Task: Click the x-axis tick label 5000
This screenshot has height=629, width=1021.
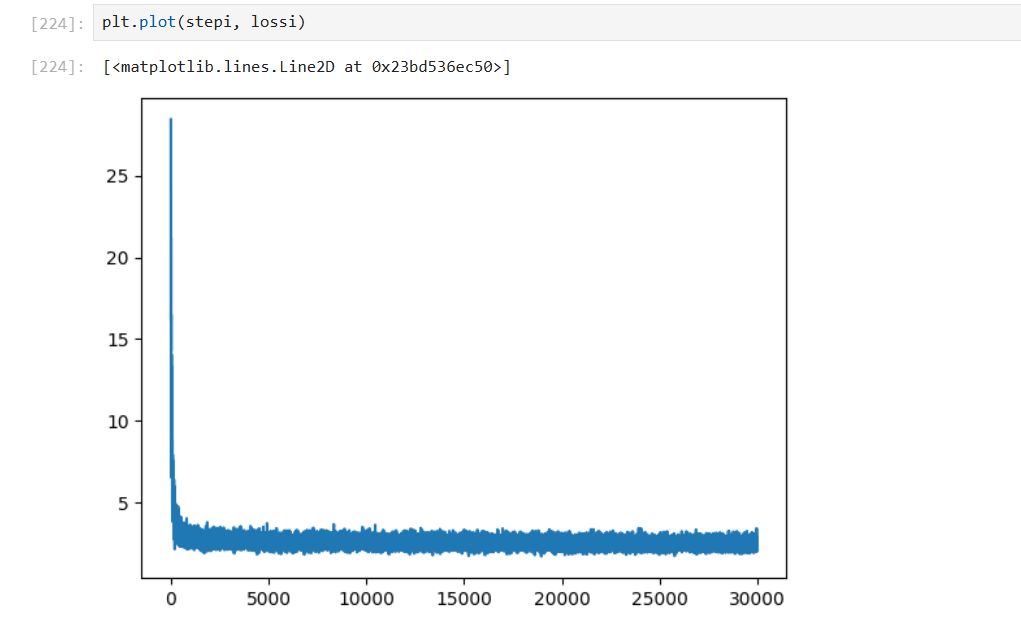Action: tap(268, 598)
